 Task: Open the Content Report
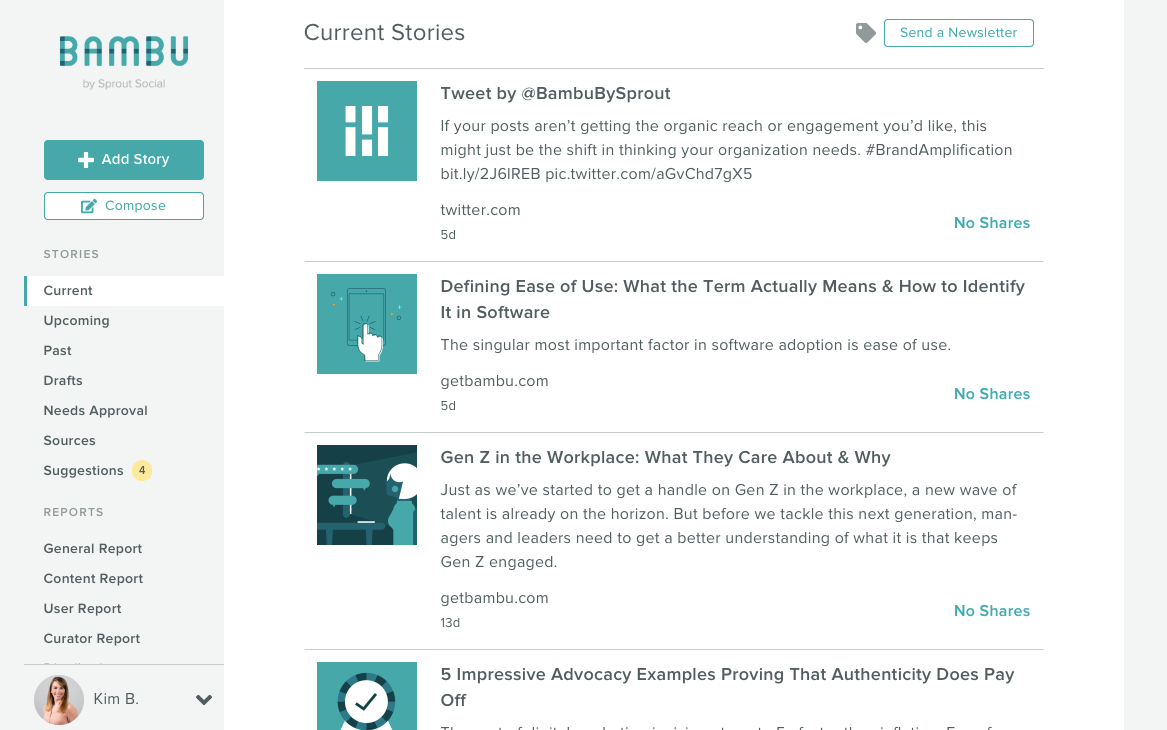click(93, 578)
